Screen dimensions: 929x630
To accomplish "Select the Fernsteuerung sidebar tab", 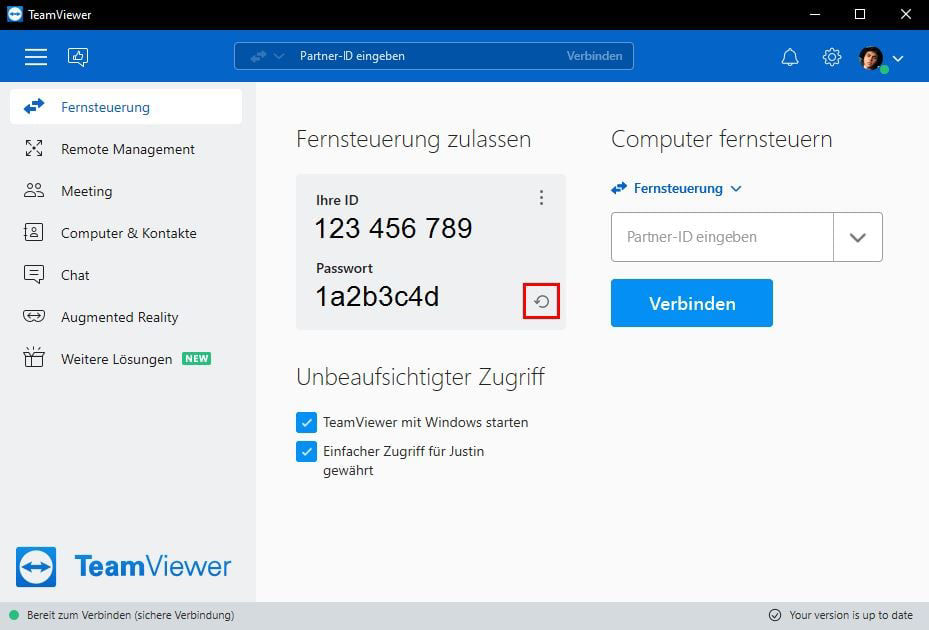I will [126, 107].
